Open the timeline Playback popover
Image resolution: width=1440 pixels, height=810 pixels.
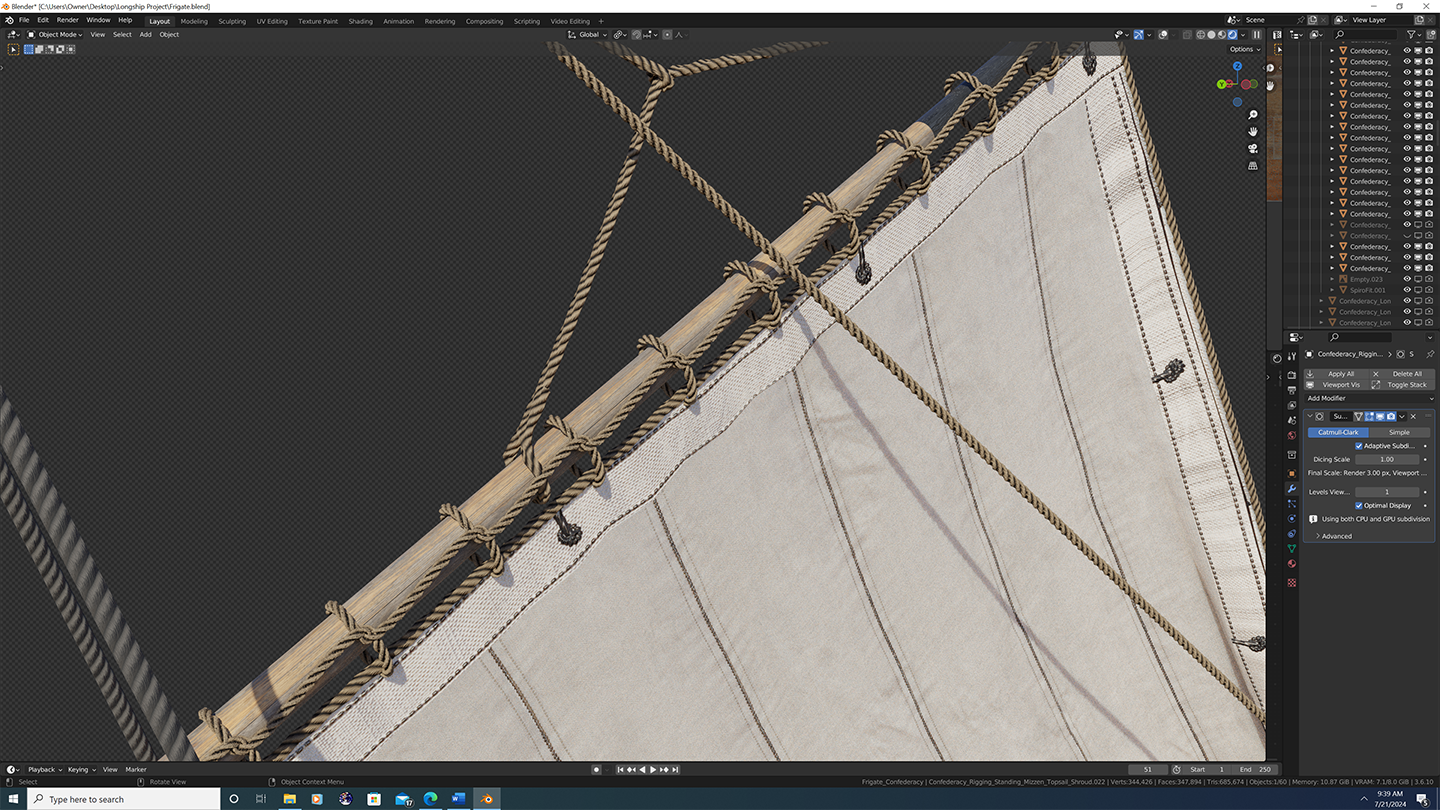coord(45,769)
